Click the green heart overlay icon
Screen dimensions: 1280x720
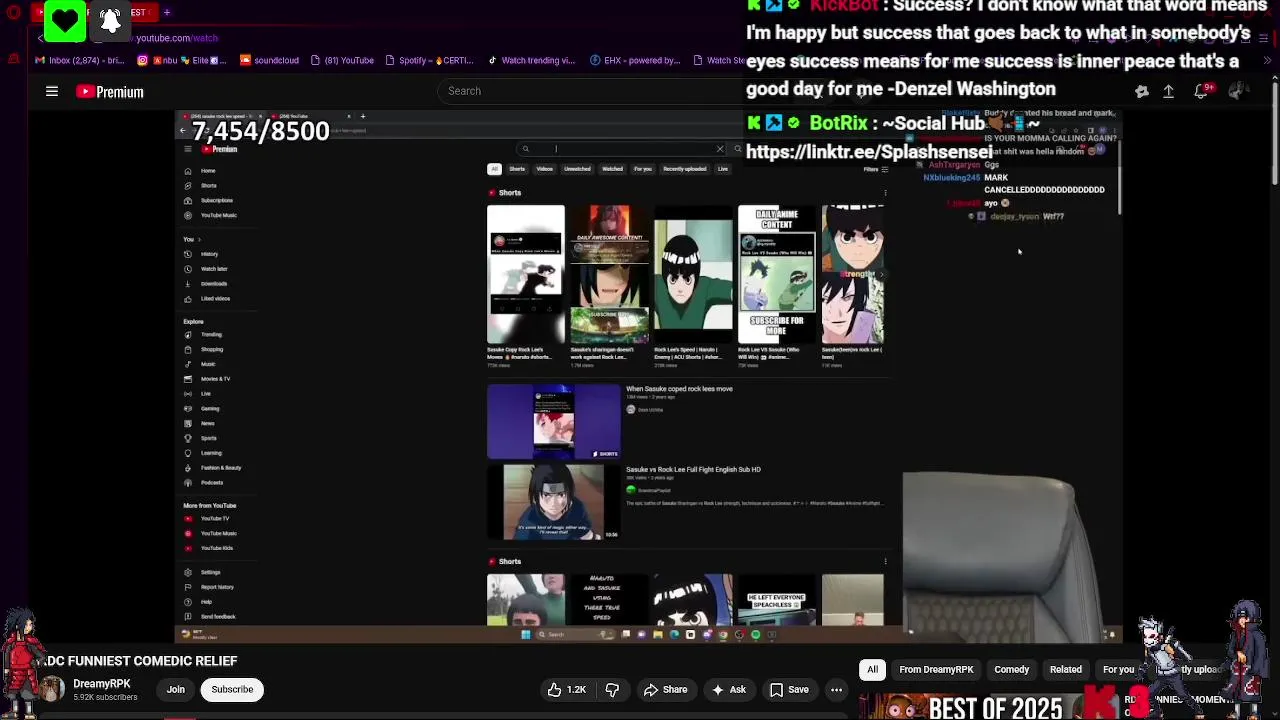pos(65,21)
